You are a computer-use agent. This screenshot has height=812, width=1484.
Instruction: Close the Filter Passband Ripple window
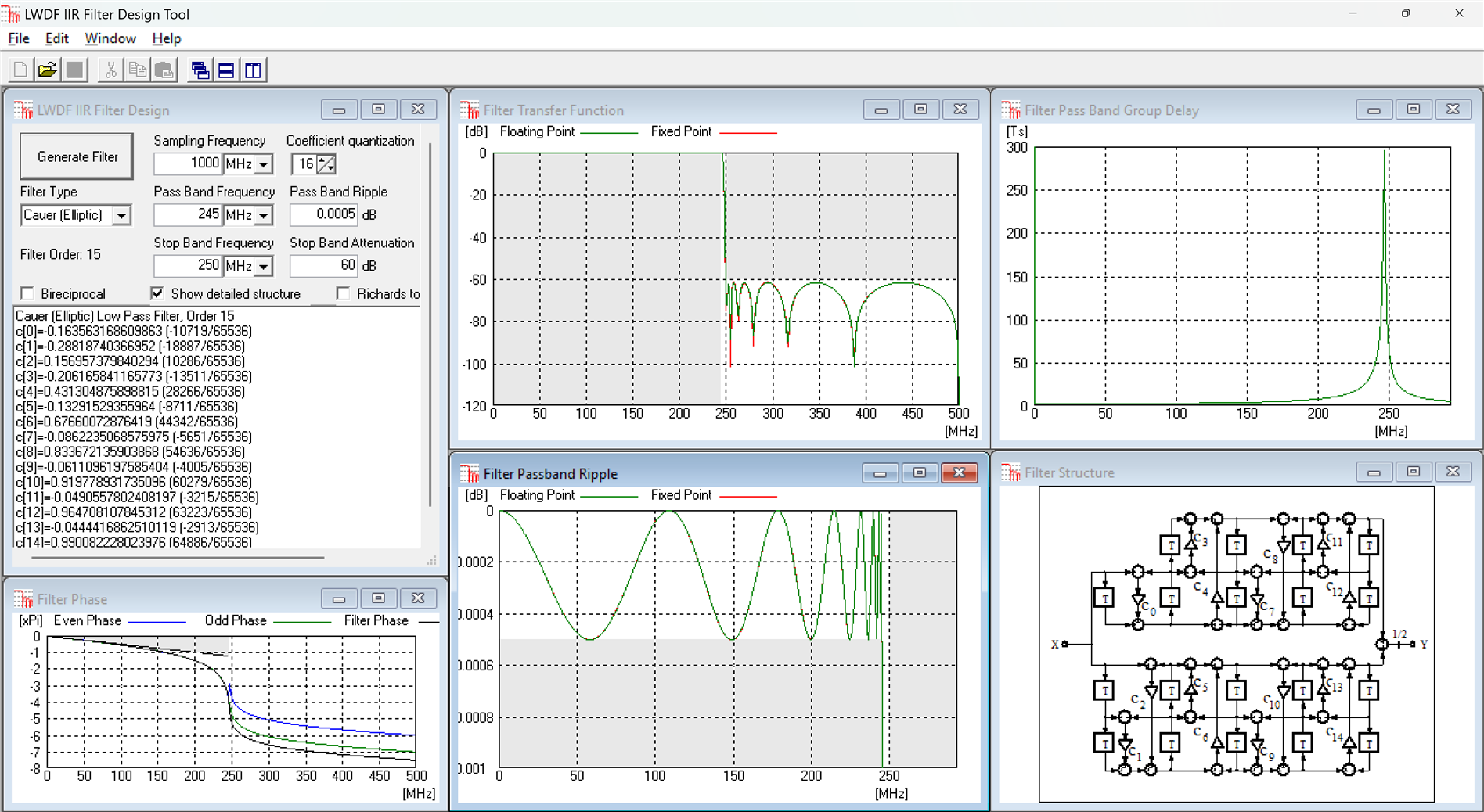[x=960, y=472]
